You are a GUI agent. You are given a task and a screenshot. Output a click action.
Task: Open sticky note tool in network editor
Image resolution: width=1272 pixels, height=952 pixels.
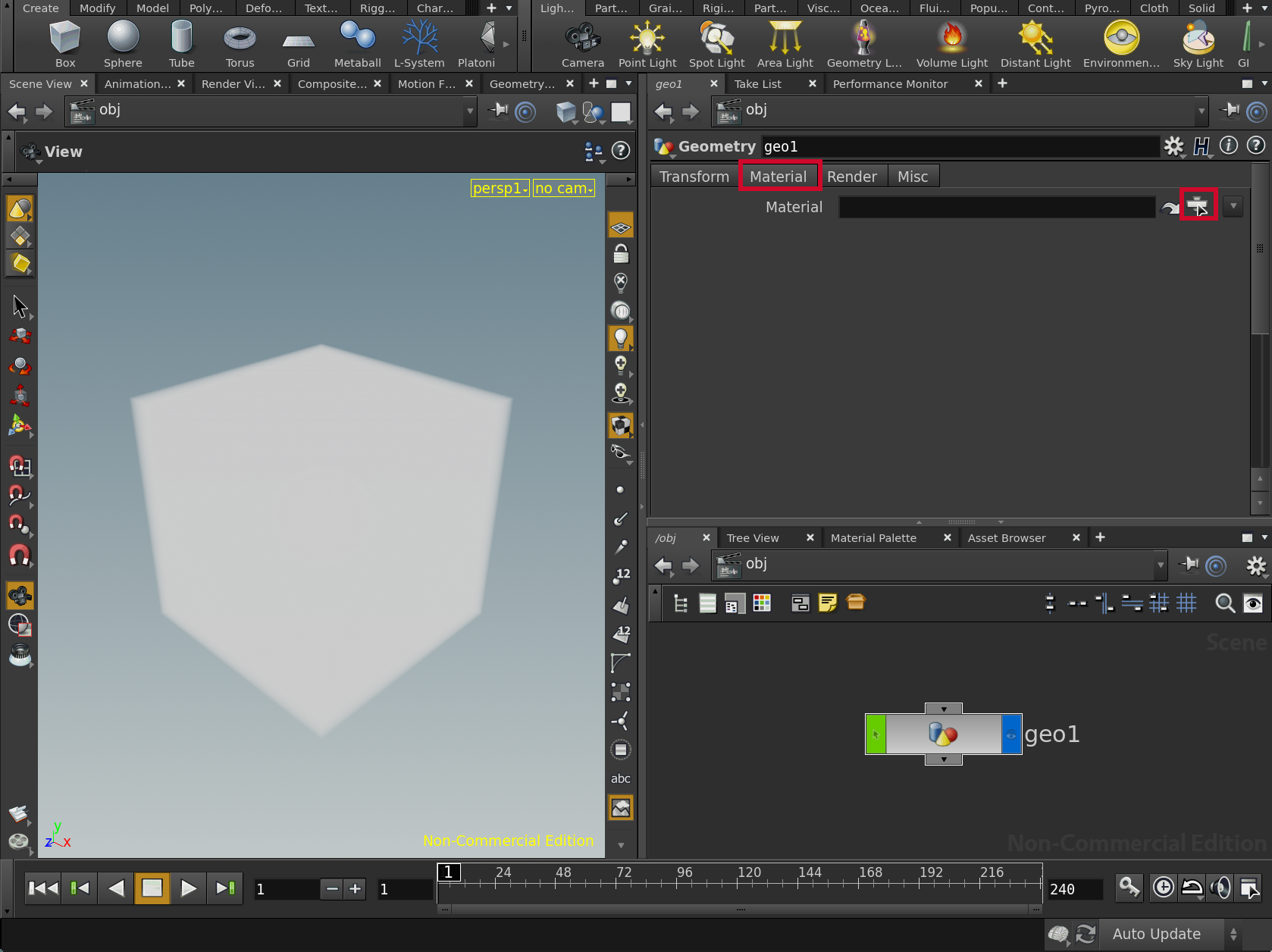(828, 603)
